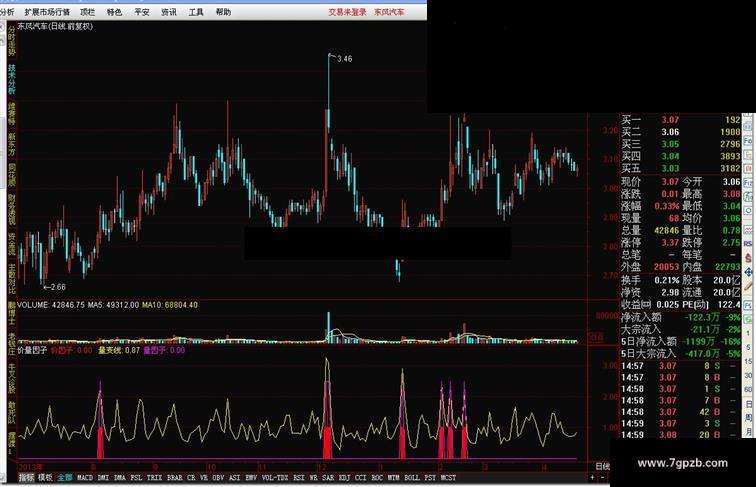The width and height of the screenshot is (756, 487).
Task: Click chart title 东风汽车(日线,前复权)
Action: [55, 27]
